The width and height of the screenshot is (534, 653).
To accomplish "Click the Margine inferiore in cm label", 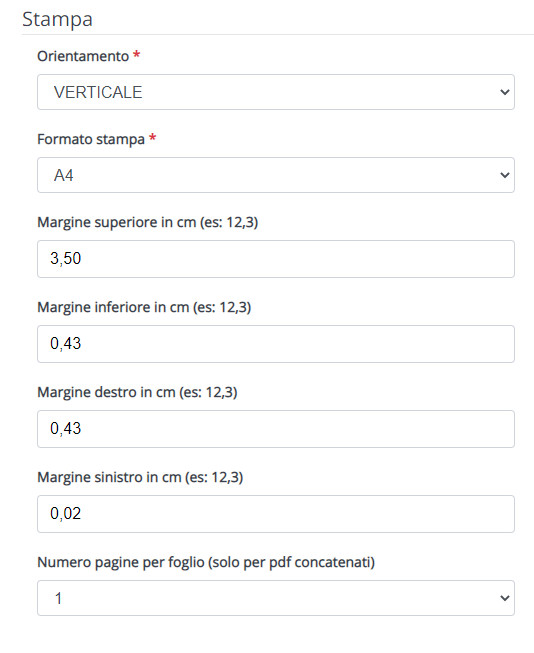I will (144, 307).
